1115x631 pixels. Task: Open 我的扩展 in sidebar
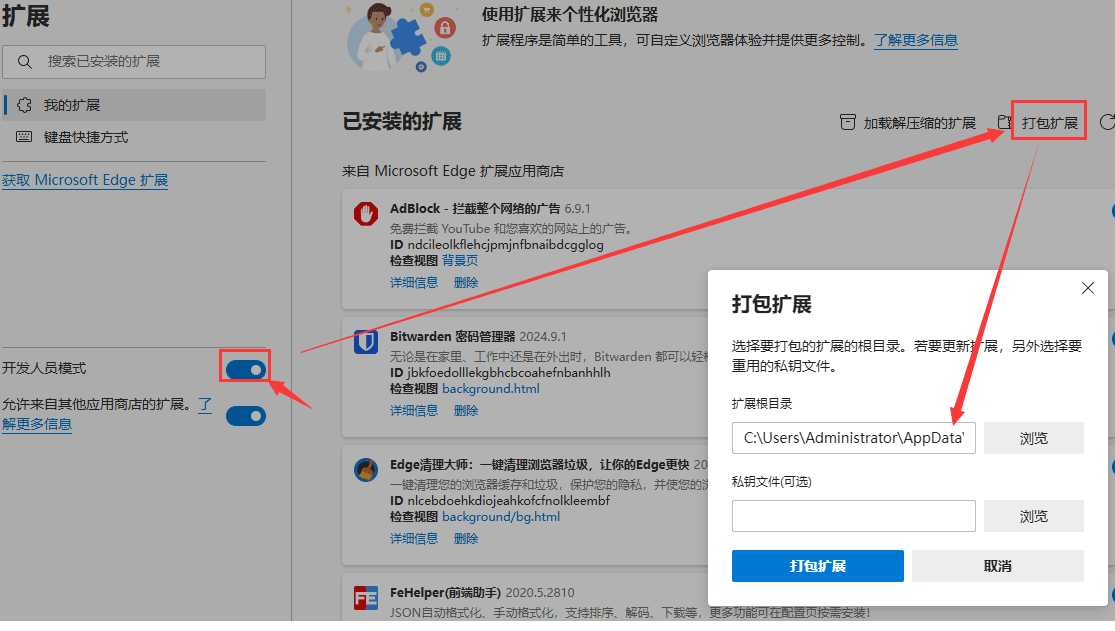[134, 105]
